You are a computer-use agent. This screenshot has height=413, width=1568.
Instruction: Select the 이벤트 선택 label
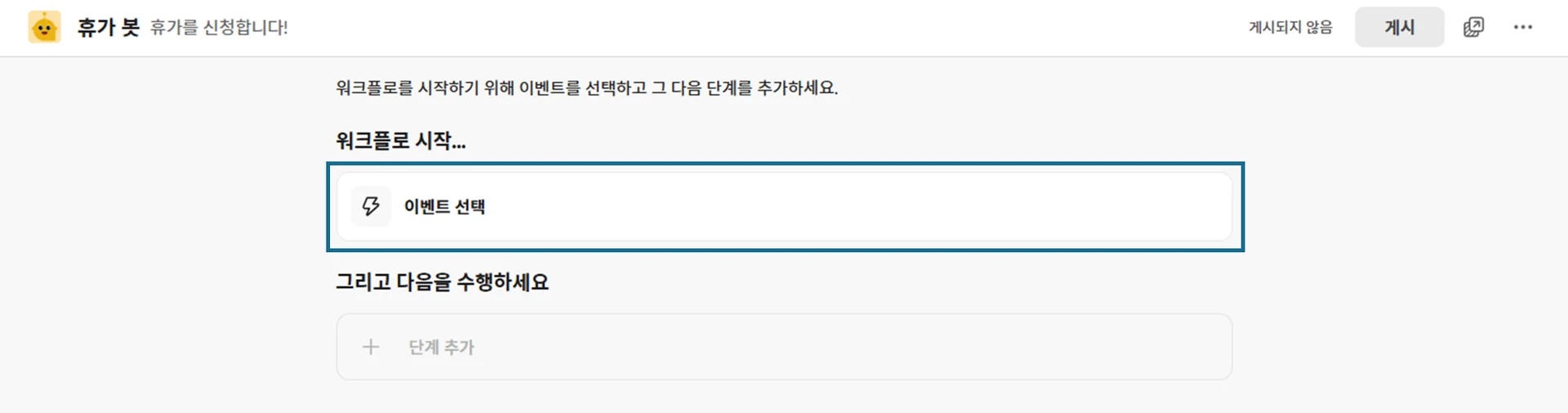tap(444, 206)
